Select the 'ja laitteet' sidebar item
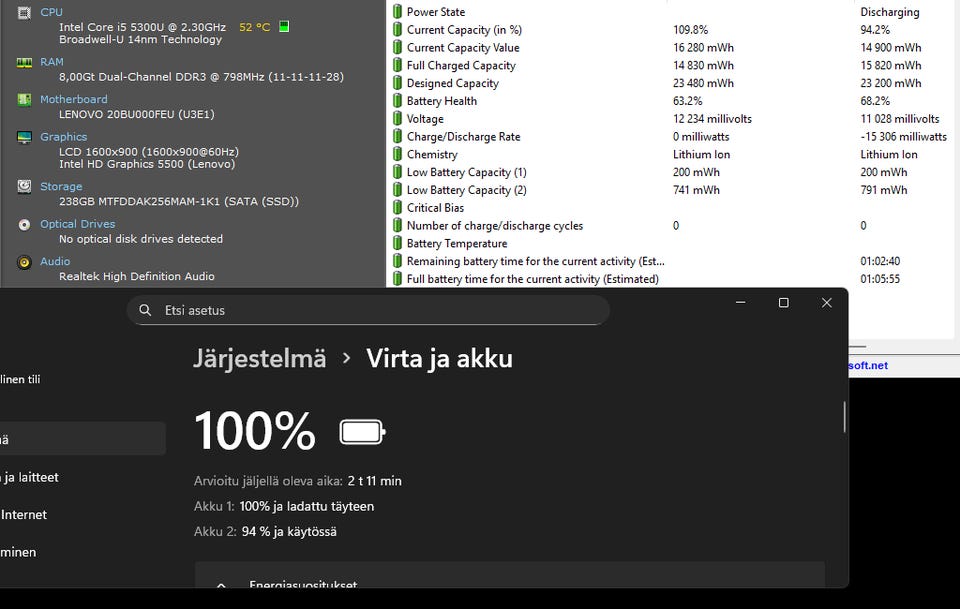This screenshot has height=609, width=960. (x=29, y=477)
